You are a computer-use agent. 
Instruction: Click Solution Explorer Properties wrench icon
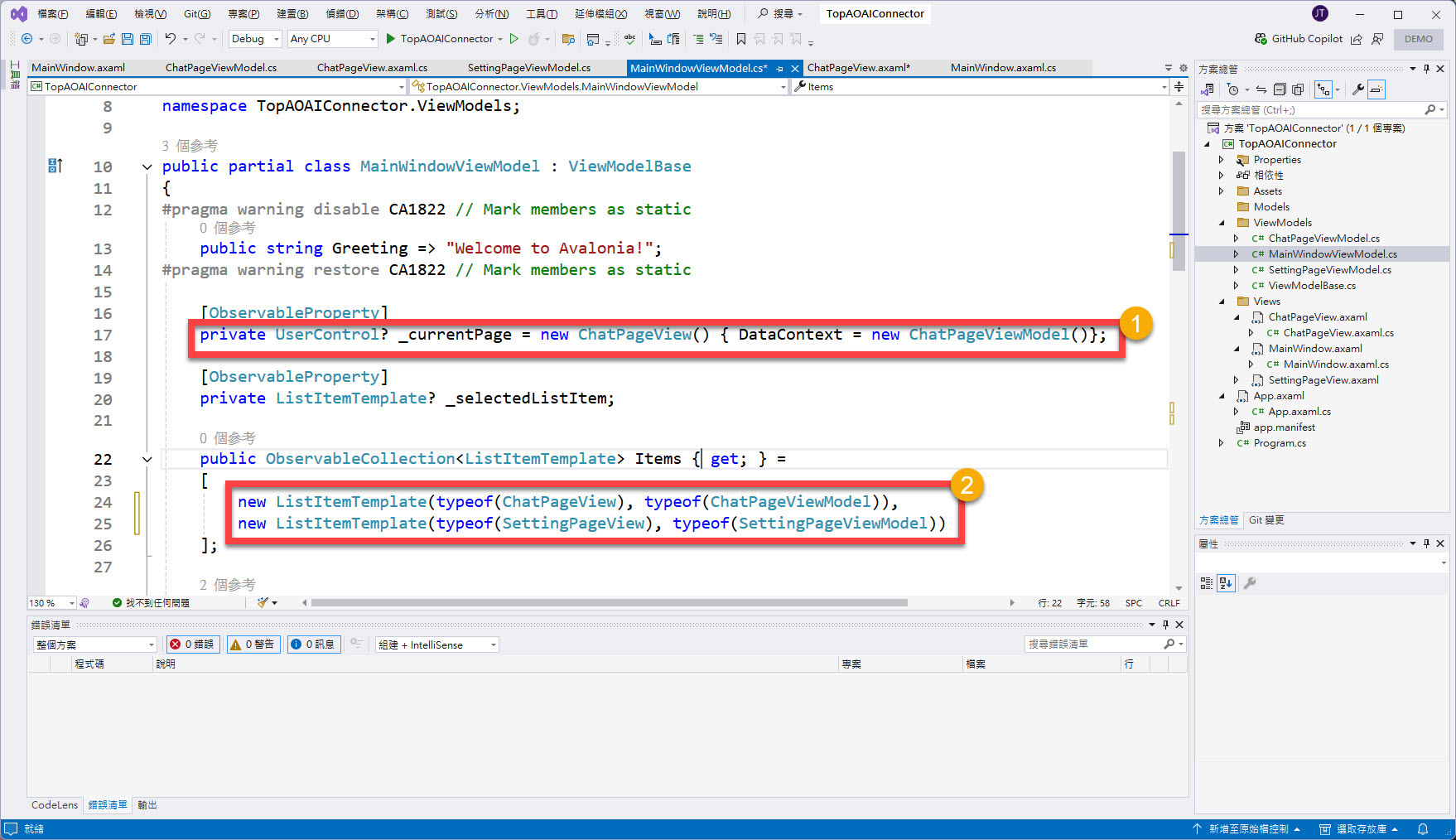tap(1357, 89)
